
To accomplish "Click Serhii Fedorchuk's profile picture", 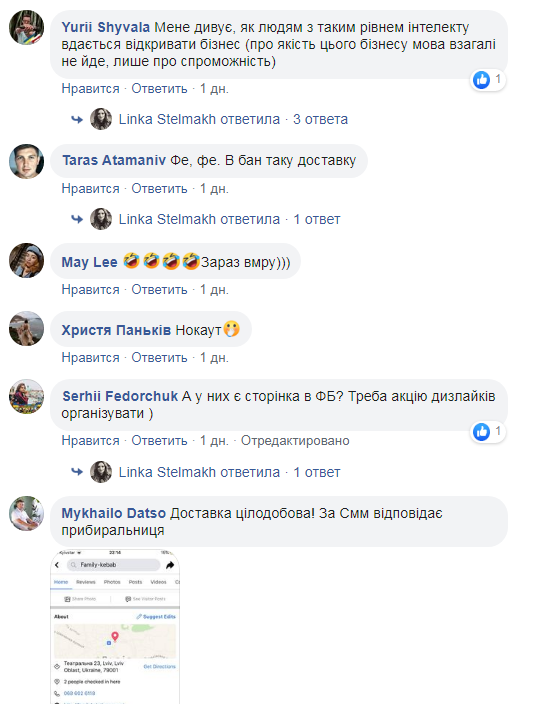I will pyautogui.click(x=26, y=396).
